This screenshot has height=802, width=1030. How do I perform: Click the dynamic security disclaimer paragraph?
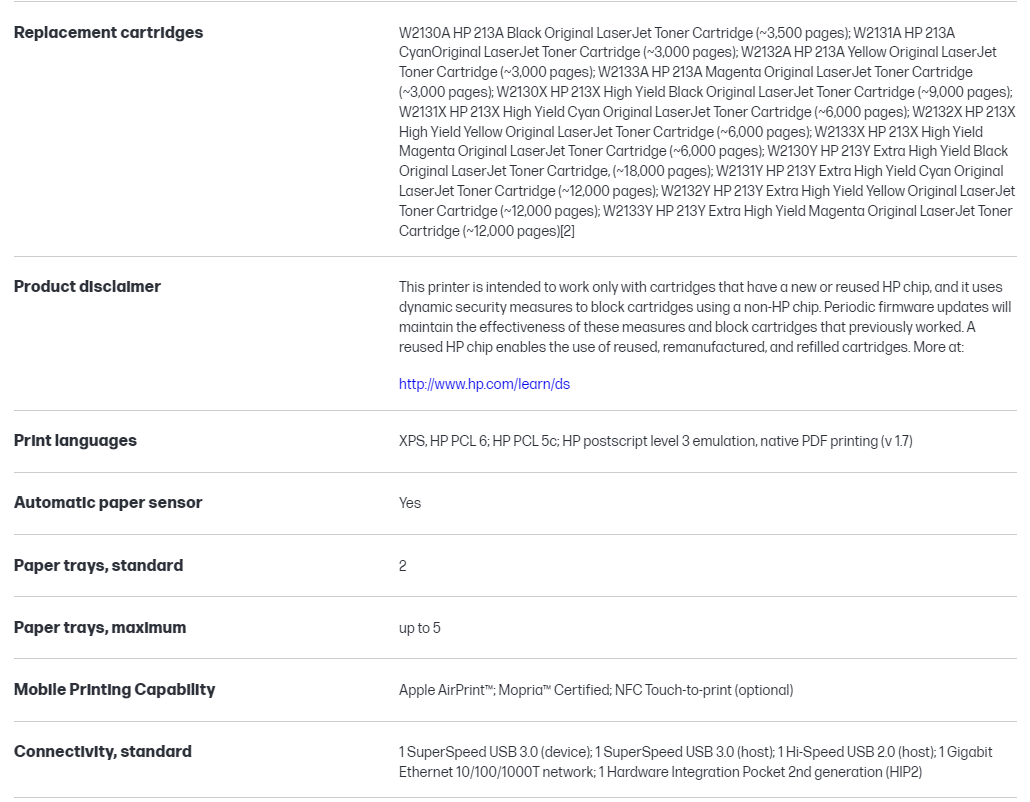[x=705, y=316]
